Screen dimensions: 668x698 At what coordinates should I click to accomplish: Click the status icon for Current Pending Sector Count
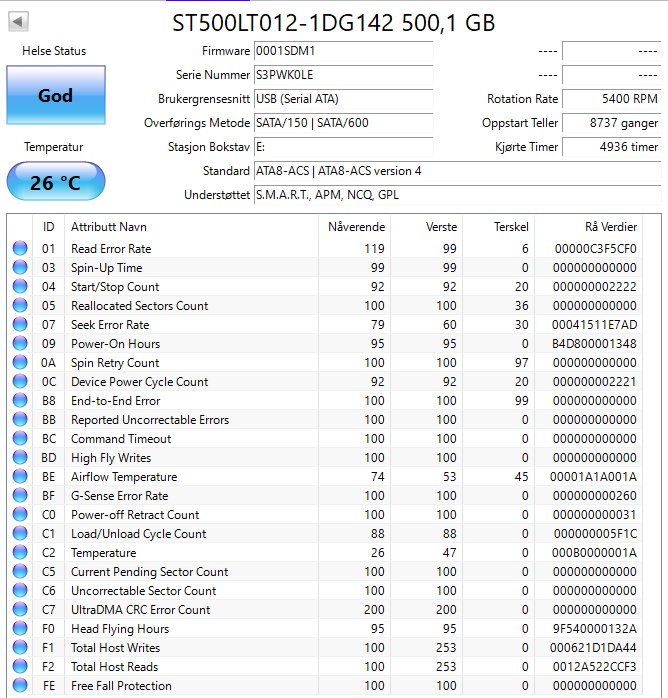tap(20, 572)
